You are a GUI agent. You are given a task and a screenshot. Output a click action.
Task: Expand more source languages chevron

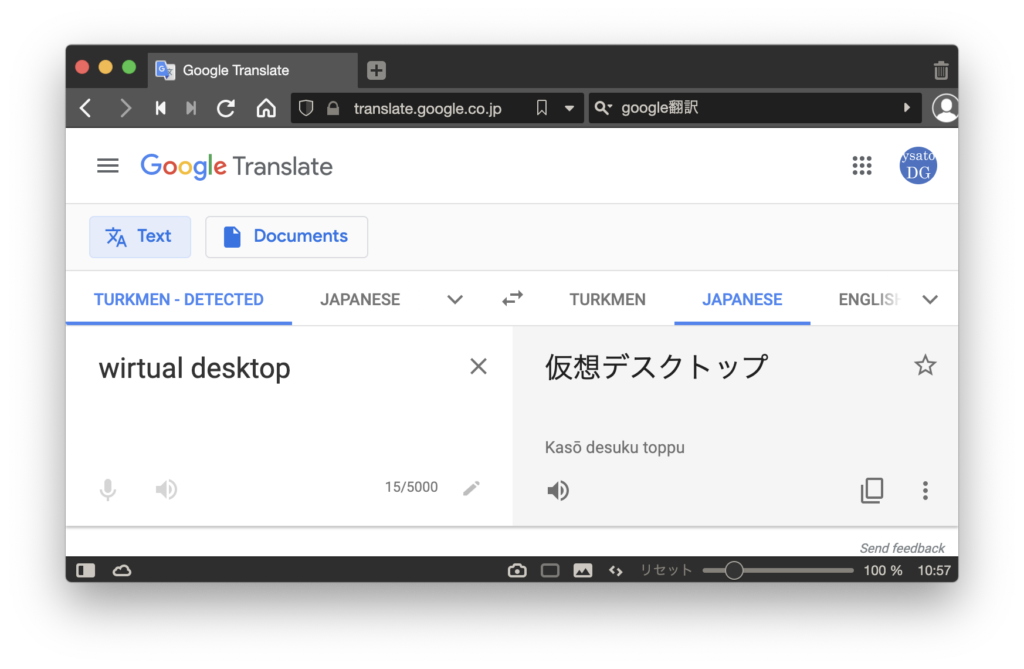coord(455,299)
